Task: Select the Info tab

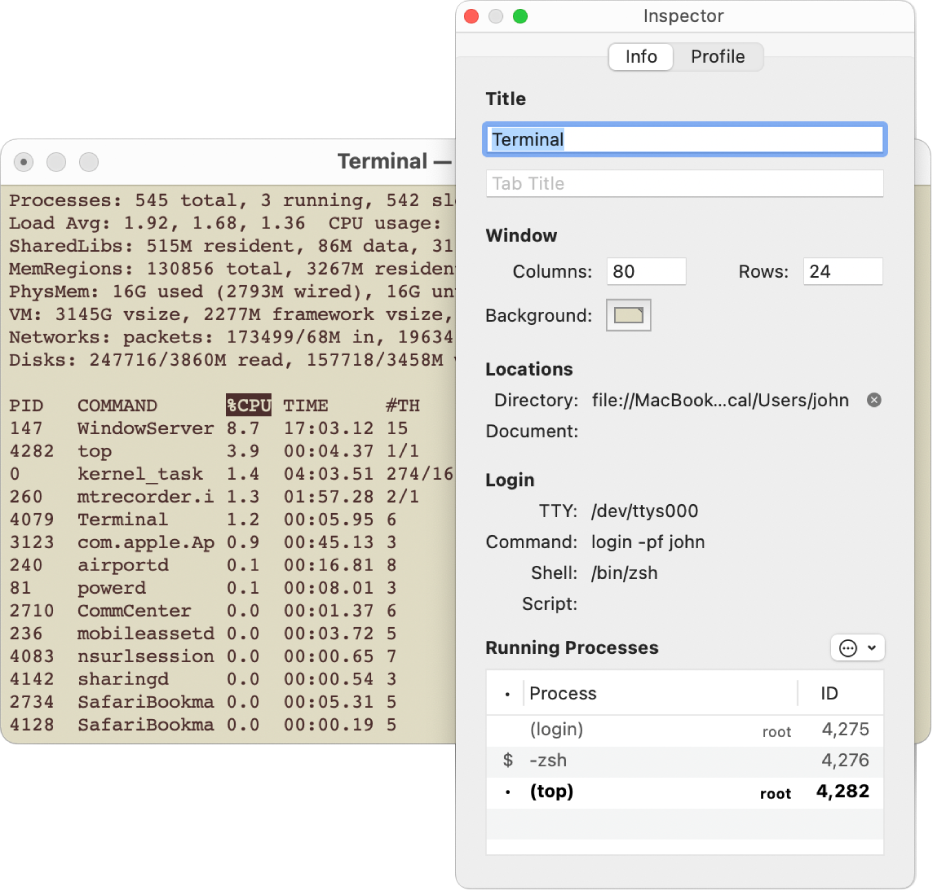Action: click(x=640, y=57)
